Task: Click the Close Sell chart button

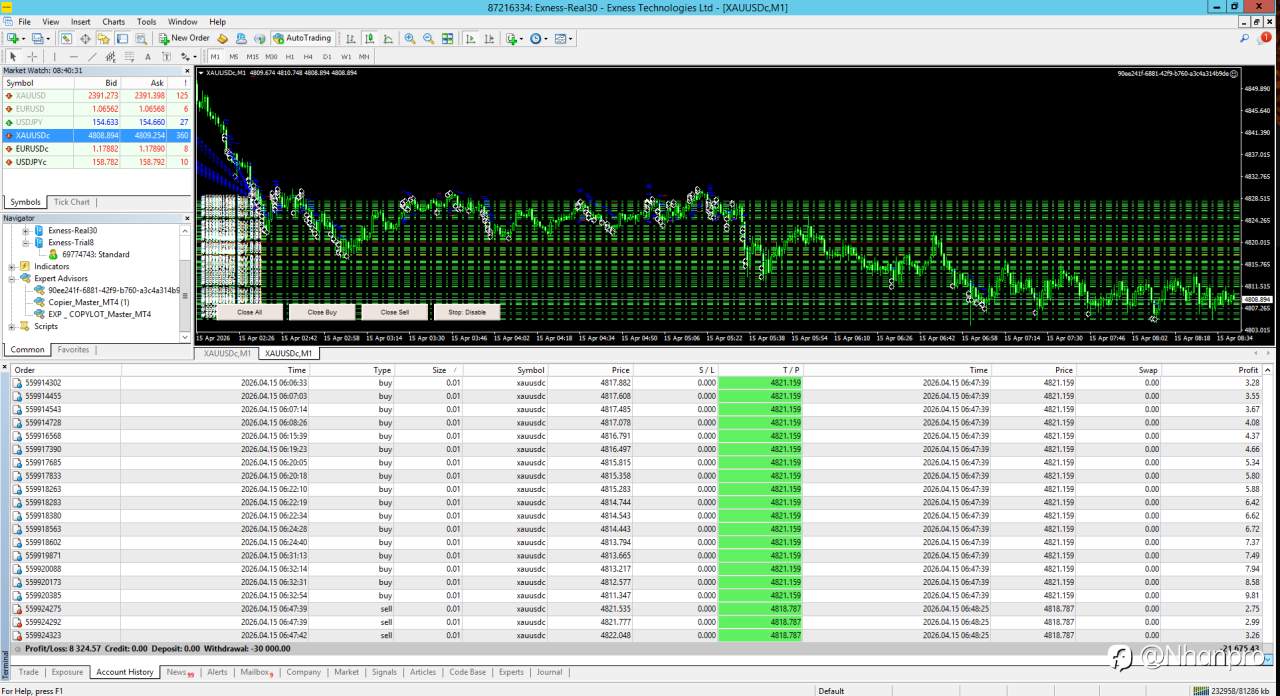Action: pyautogui.click(x=395, y=312)
